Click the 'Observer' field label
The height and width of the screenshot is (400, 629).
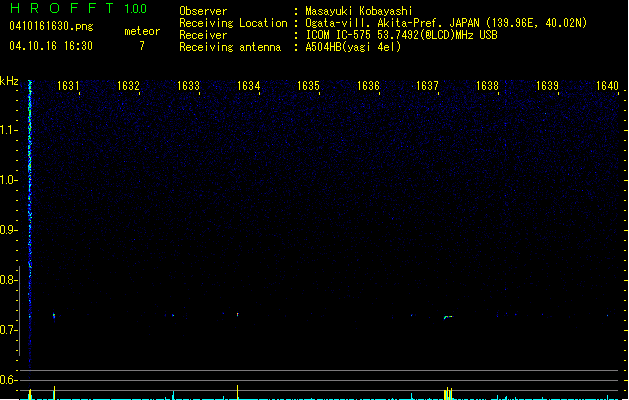coord(203,11)
